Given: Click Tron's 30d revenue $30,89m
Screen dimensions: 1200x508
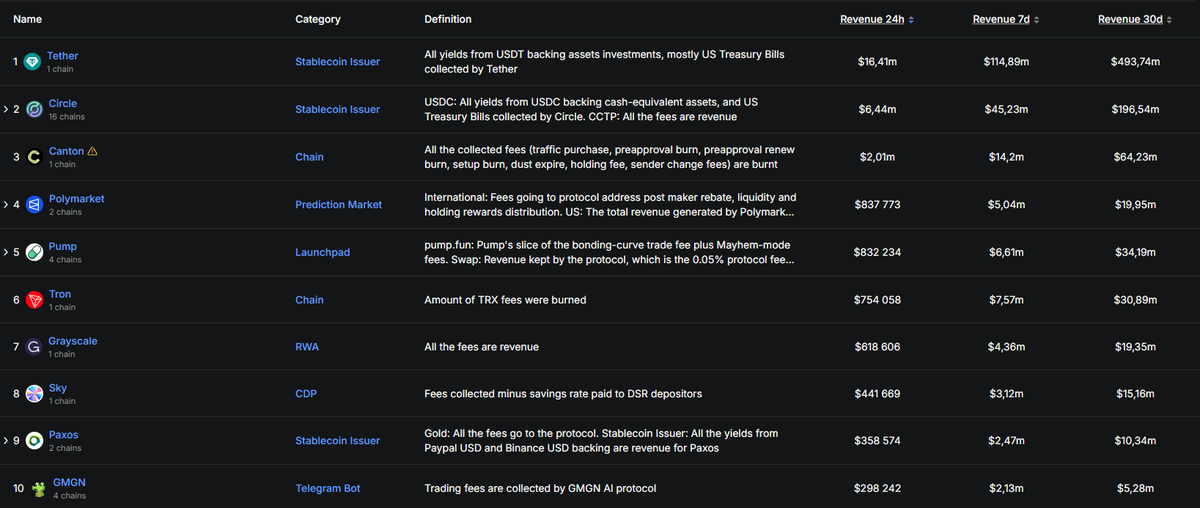Looking at the screenshot, I should click(x=1135, y=300).
